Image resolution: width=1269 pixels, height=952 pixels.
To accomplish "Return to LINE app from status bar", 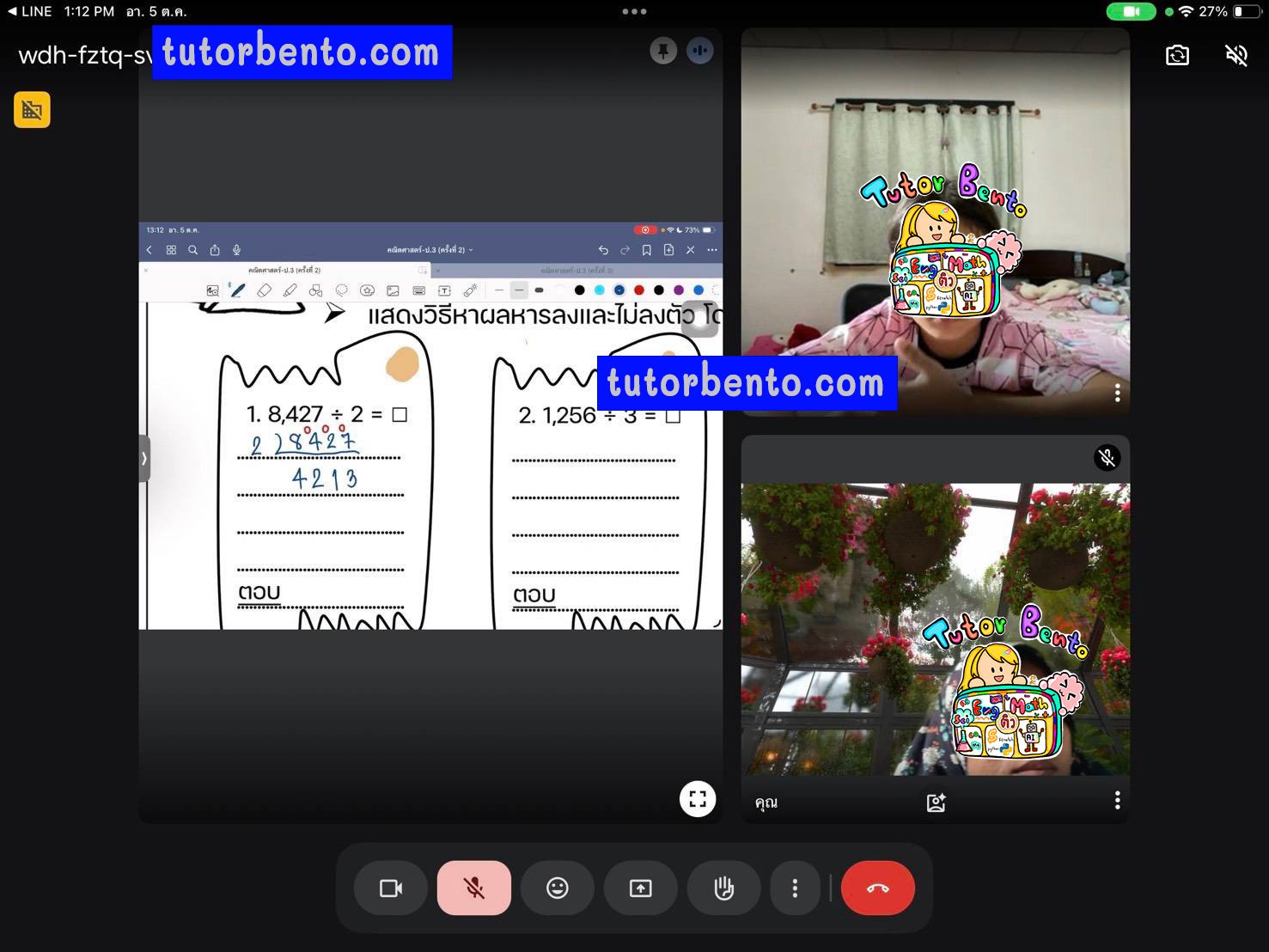I will pos(30,11).
